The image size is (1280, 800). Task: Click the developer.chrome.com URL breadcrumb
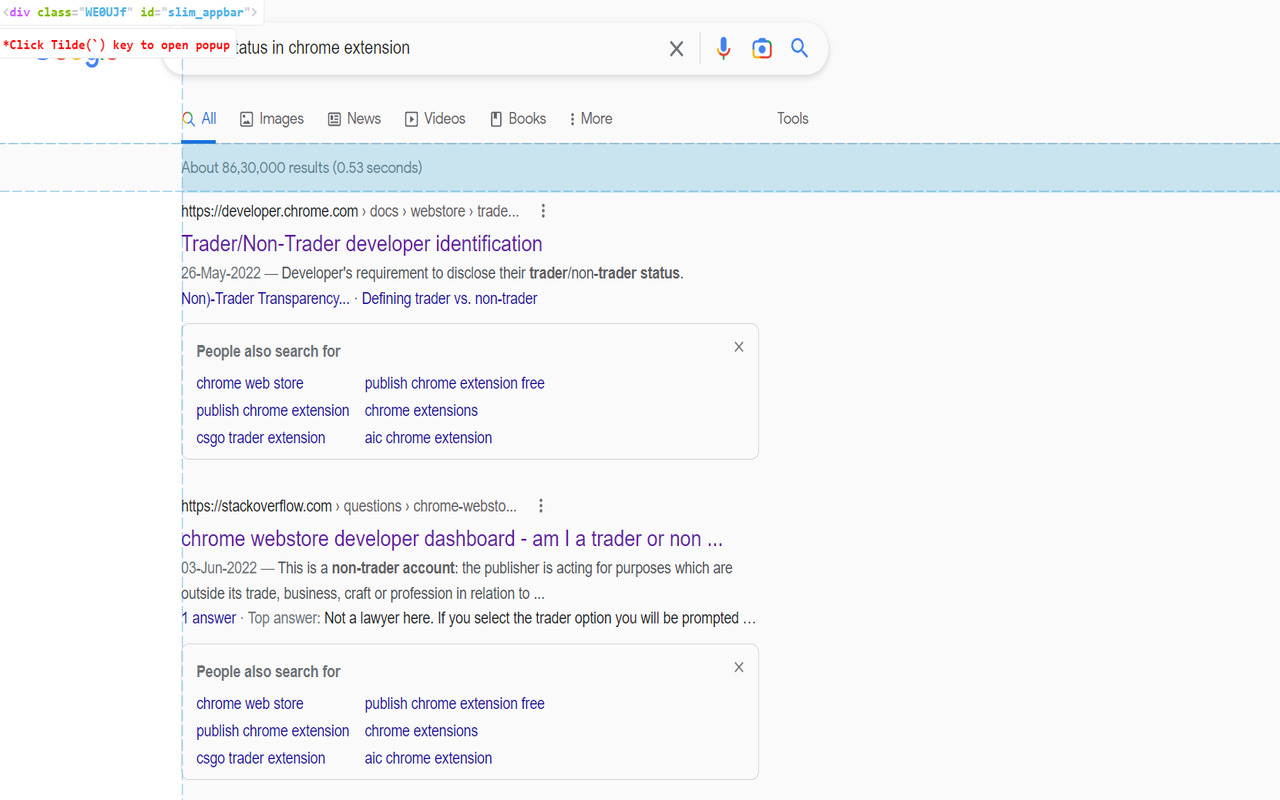350,211
